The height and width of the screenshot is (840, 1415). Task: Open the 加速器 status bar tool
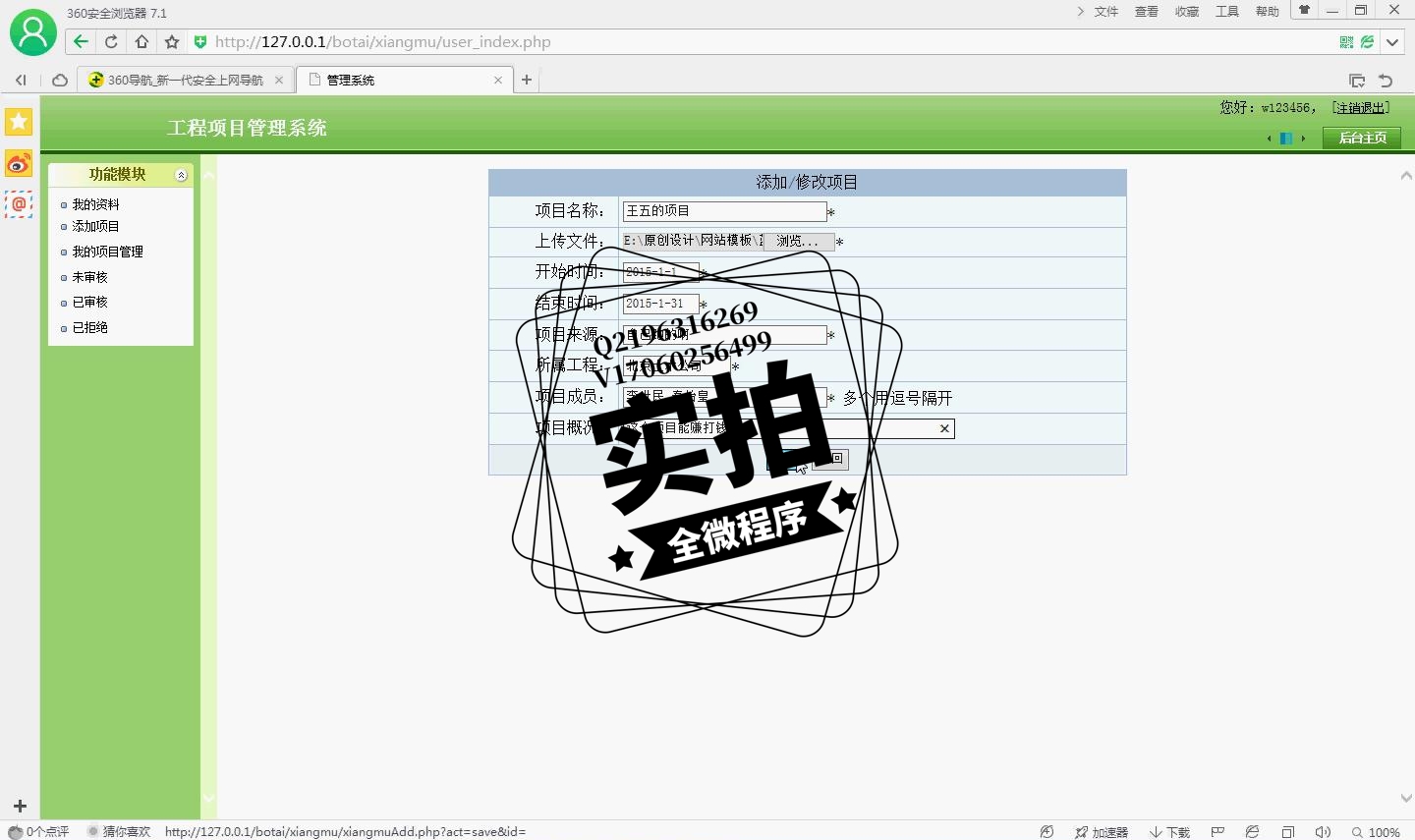click(x=1101, y=832)
